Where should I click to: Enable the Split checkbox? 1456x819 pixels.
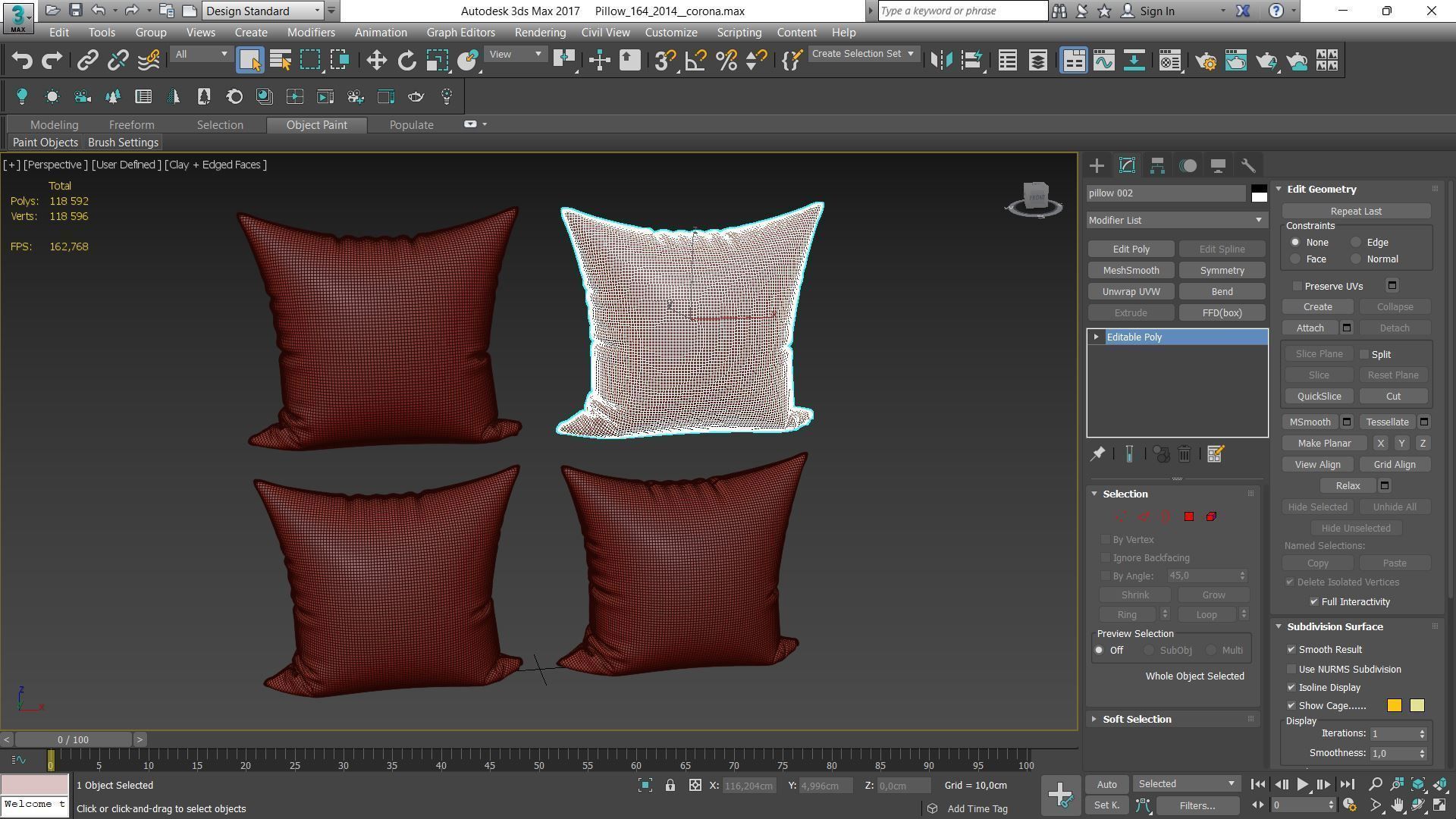click(1364, 354)
